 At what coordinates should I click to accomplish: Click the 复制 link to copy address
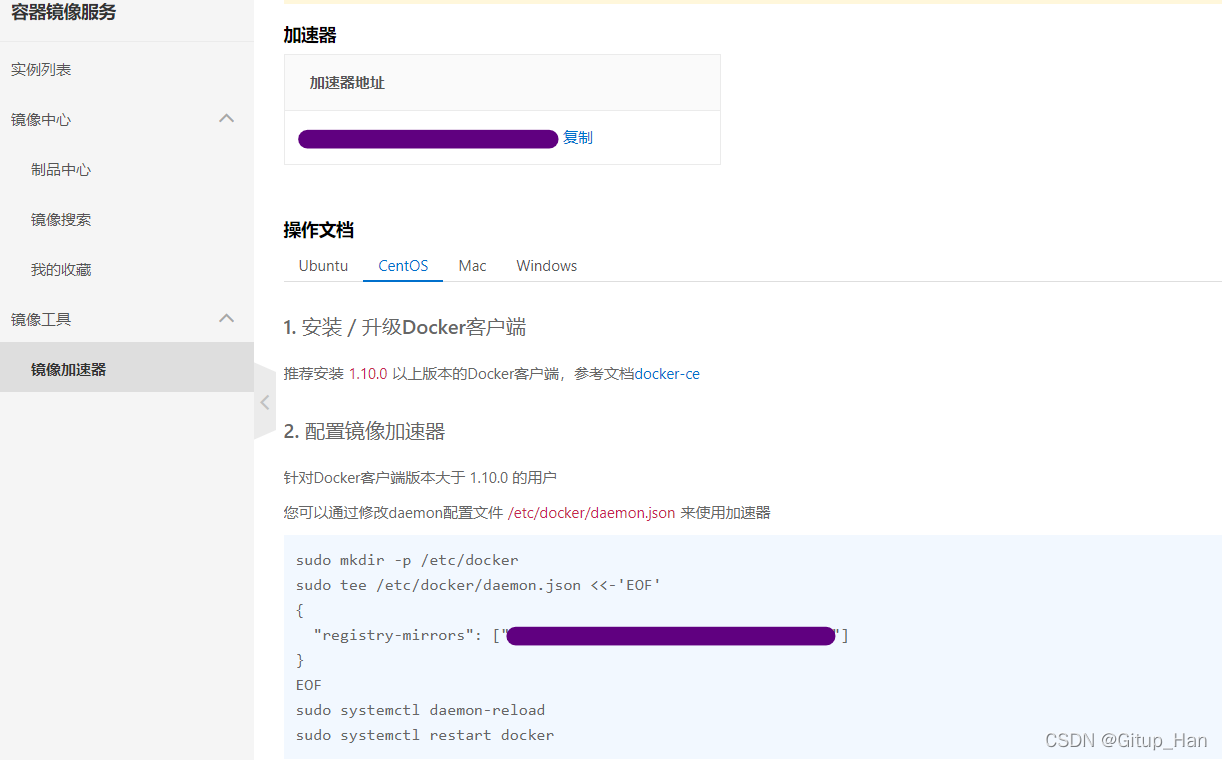[578, 138]
